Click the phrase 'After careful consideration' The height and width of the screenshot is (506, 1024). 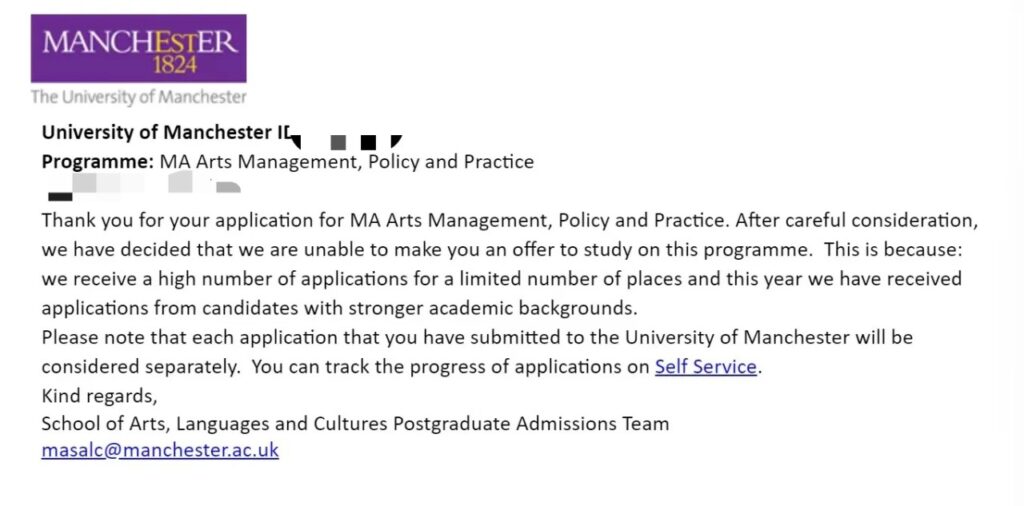coord(860,220)
